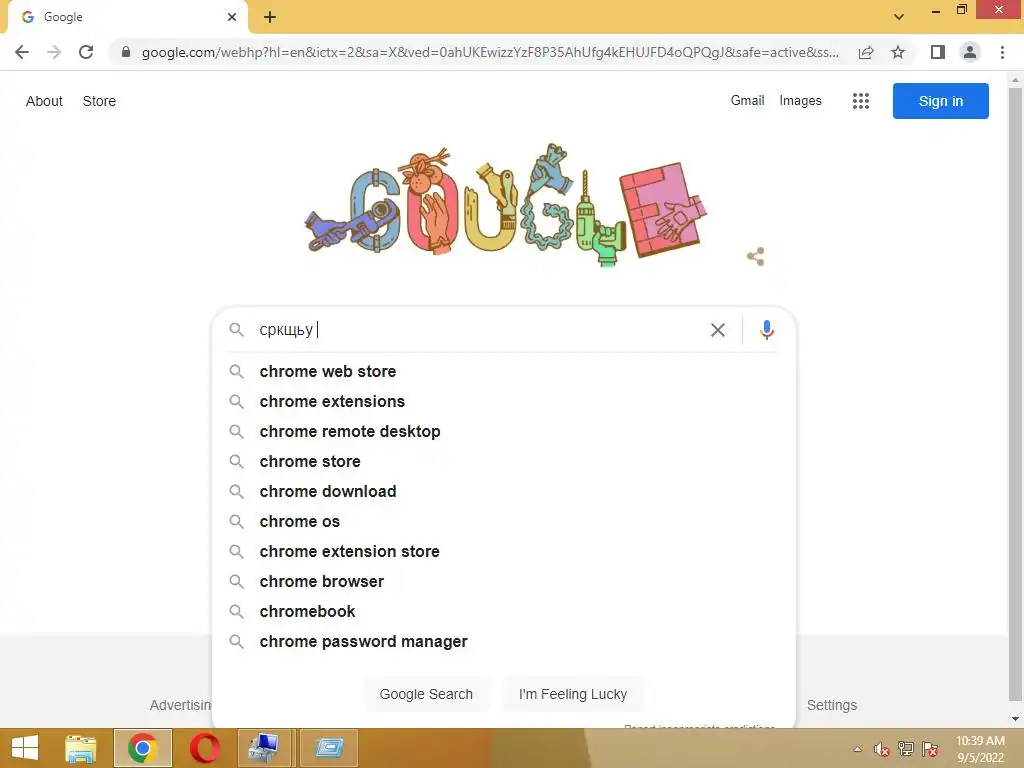Screen dimensions: 1024x768
Task: Click the scrollbar down arrow
Action: (x=1015, y=719)
